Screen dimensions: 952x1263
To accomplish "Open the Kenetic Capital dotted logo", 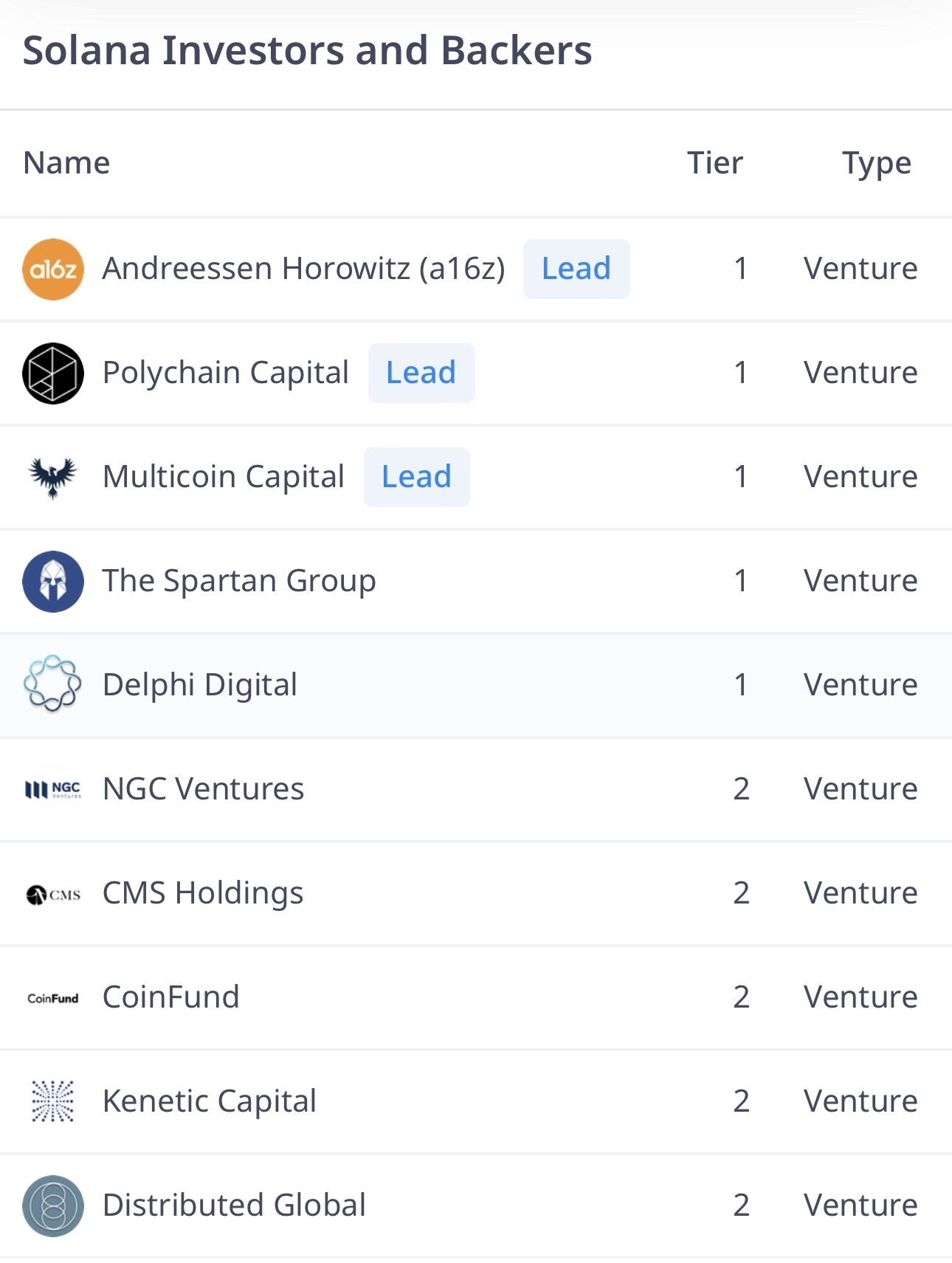I will (x=53, y=1101).
